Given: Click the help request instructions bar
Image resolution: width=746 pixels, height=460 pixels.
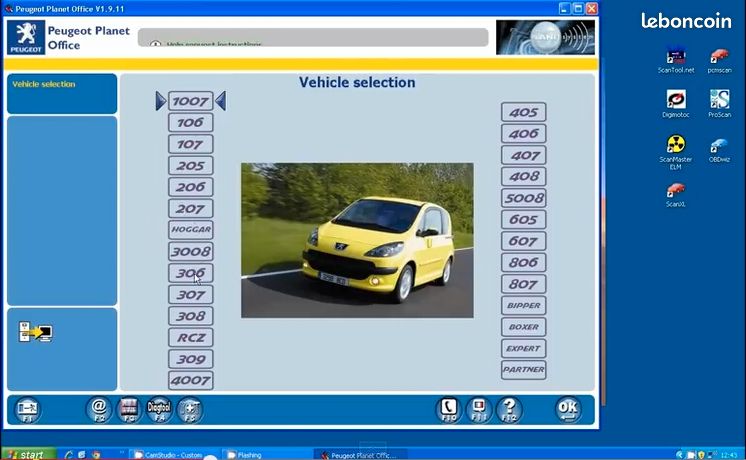Looking at the screenshot, I should tap(313, 37).
